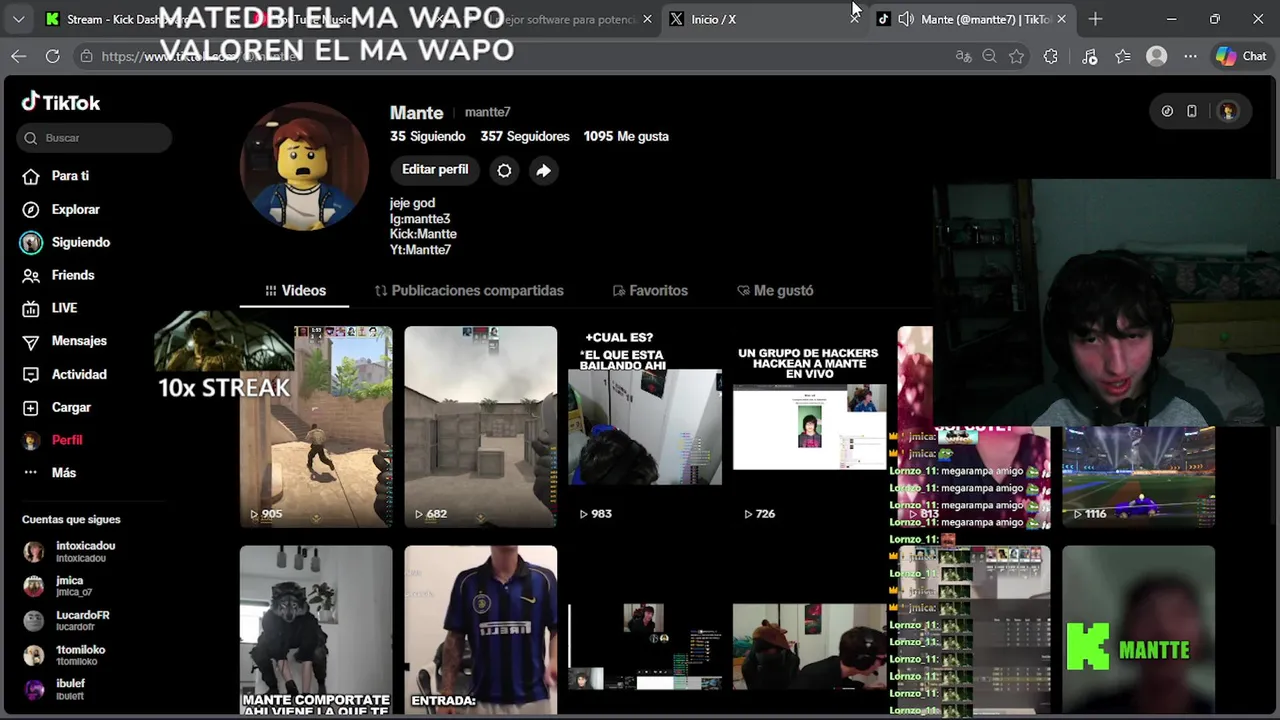Open 1tomiloko followed account

pos(78,655)
